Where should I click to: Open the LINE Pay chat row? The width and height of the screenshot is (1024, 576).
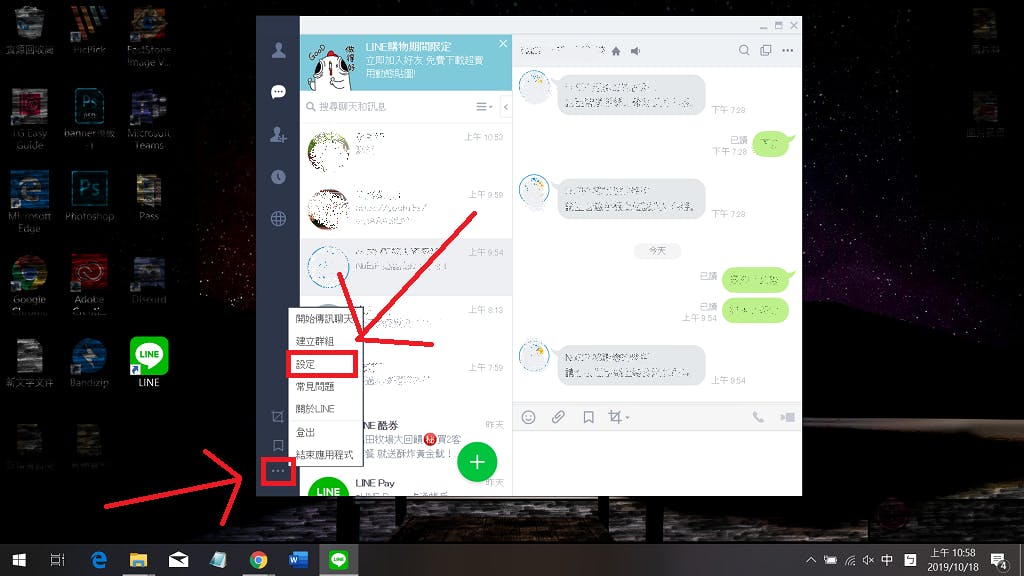pos(406,485)
